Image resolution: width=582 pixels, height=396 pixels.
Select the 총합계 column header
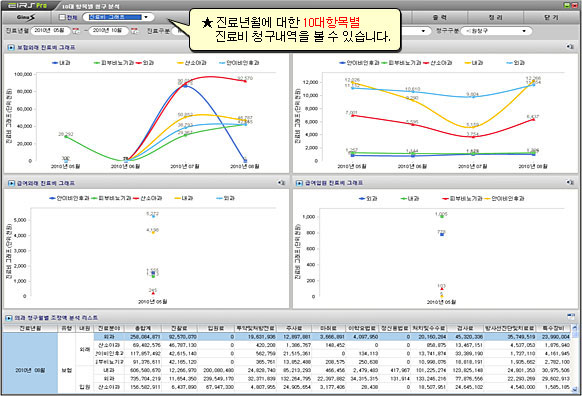[x=143, y=328]
